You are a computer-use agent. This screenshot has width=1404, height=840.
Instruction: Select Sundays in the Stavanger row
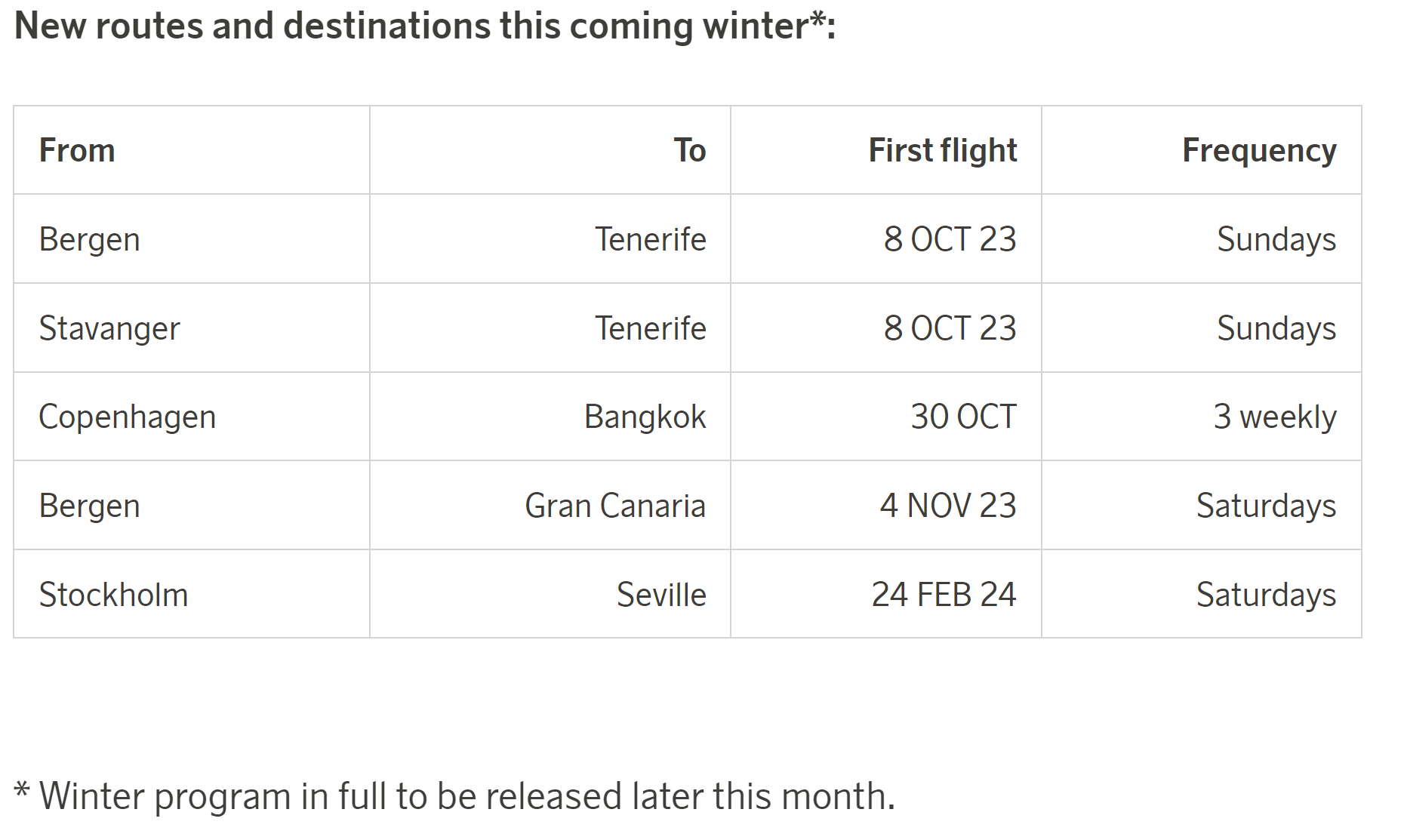(1276, 328)
